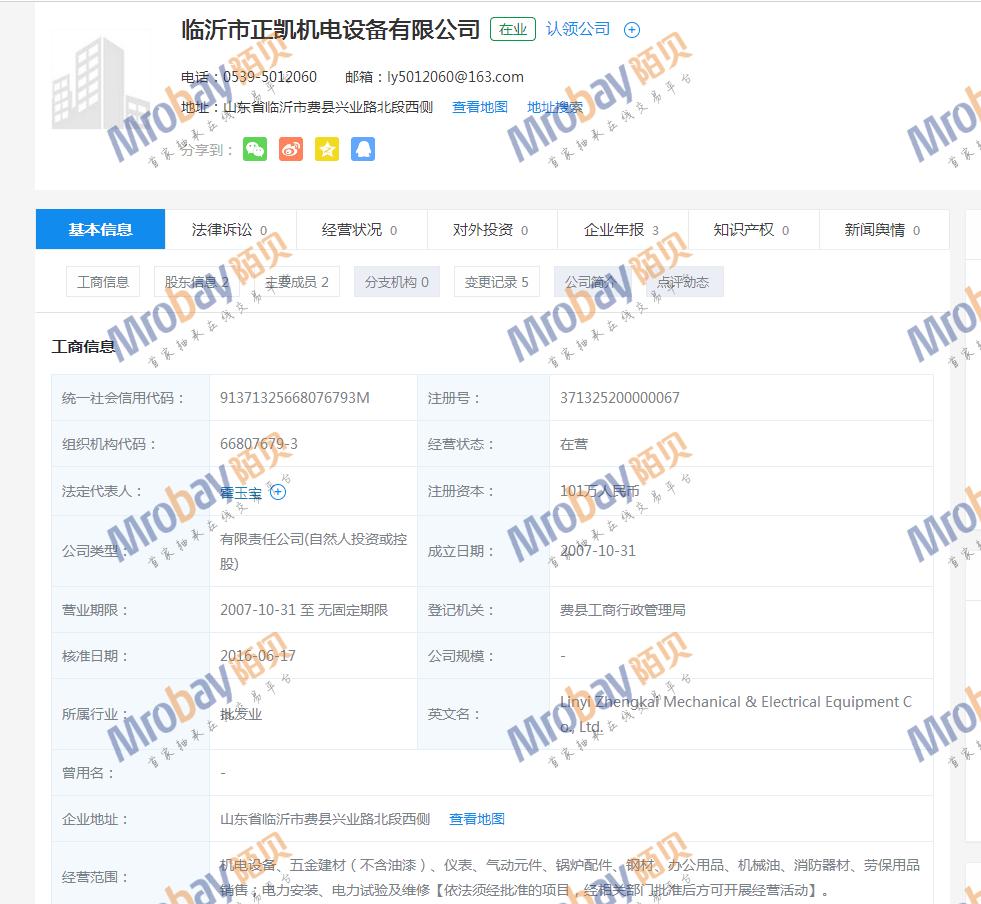Switch to 法律诉讼 tab
The width and height of the screenshot is (981, 904).
point(229,230)
